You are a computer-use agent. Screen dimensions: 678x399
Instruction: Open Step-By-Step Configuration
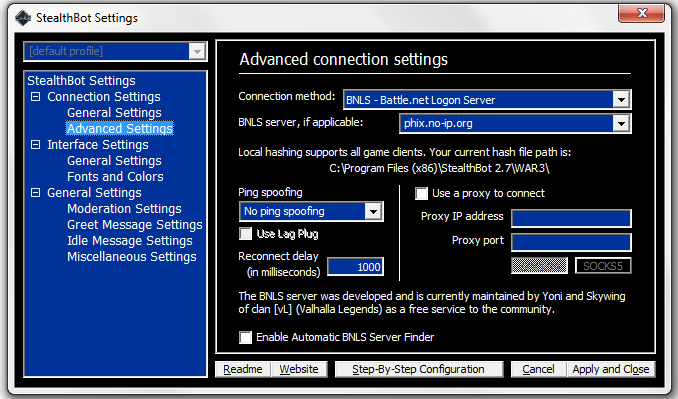419,369
